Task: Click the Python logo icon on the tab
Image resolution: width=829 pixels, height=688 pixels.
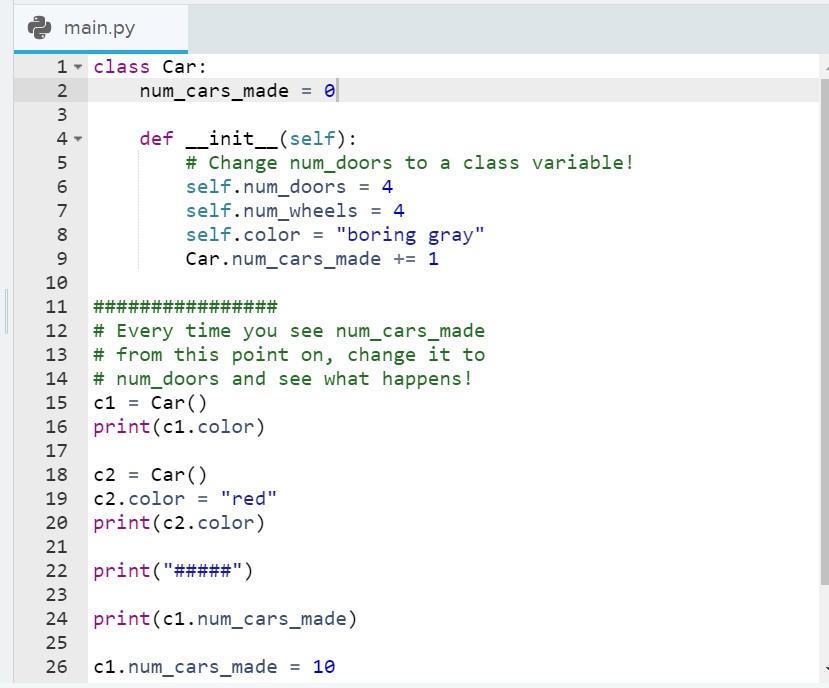Action: coord(38,28)
